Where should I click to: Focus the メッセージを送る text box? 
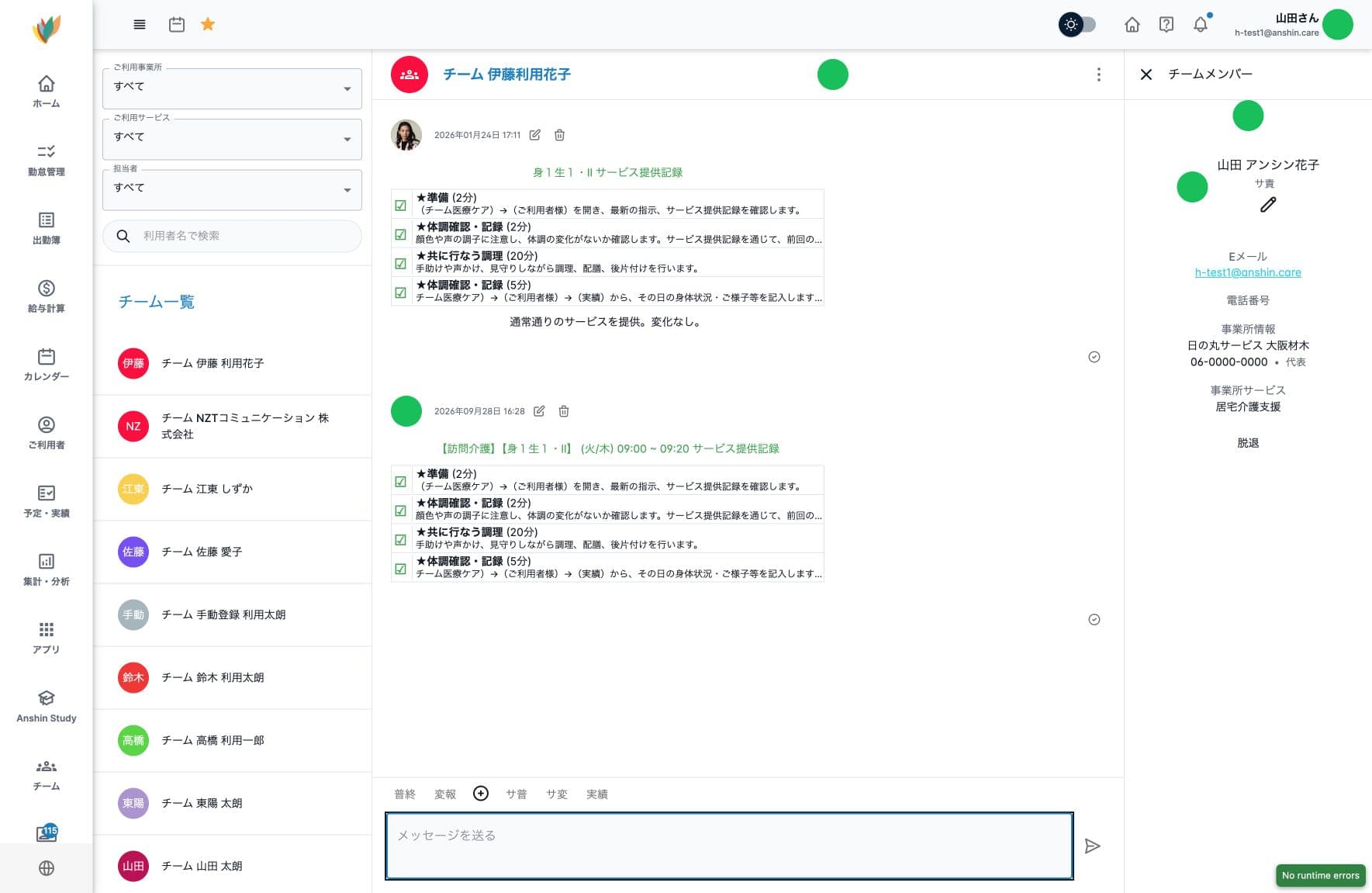click(x=729, y=846)
